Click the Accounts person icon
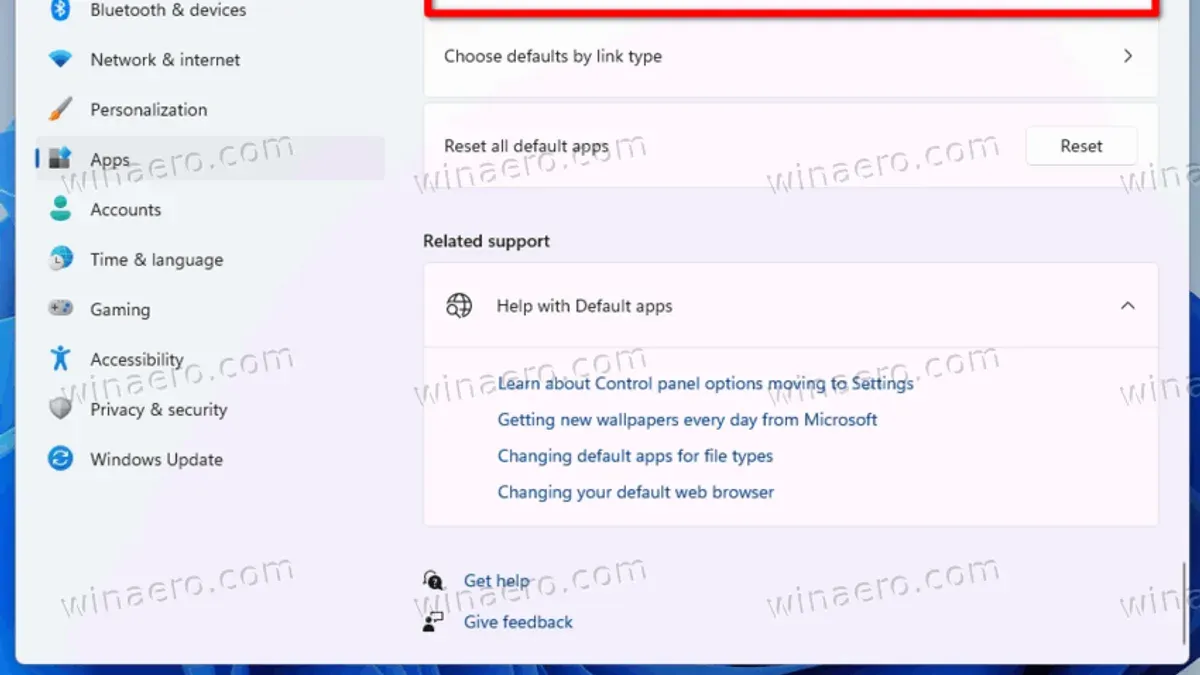The height and width of the screenshot is (675, 1200). click(x=61, y=209)
